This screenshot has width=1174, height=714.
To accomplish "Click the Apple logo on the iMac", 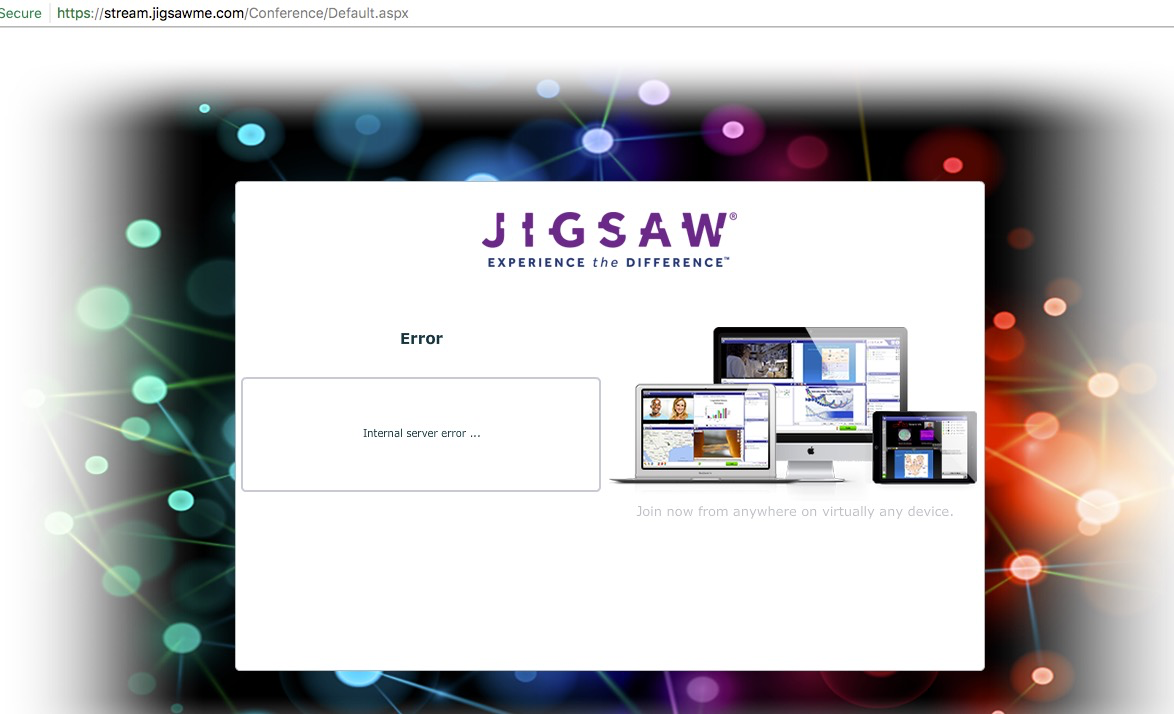I will click(x=809, y=451).
